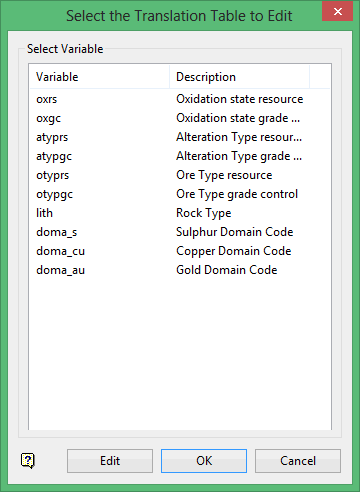Click the Rock Type description cell

204,213
